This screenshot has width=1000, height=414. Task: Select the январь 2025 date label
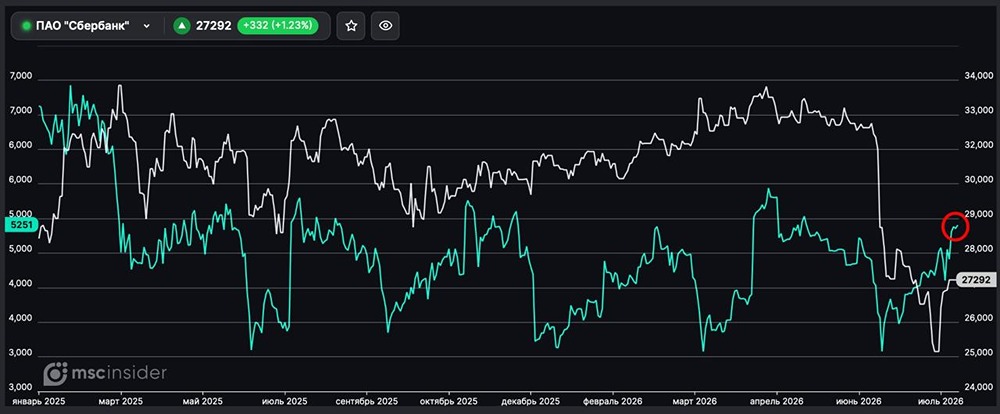pyautogui.click(x=38, y=402)
